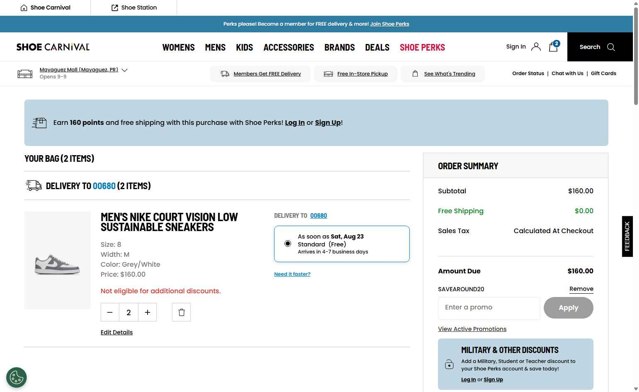This screenshot has width=639, height=392.
Task: Click Edit Details link
Action: (x=117, y=333)
